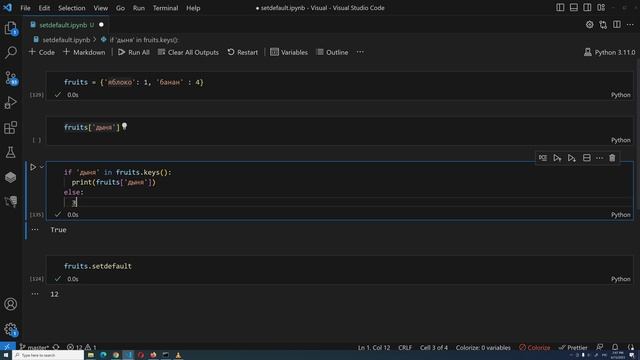Change language mode of first cell 'Python'

point(620,95)
